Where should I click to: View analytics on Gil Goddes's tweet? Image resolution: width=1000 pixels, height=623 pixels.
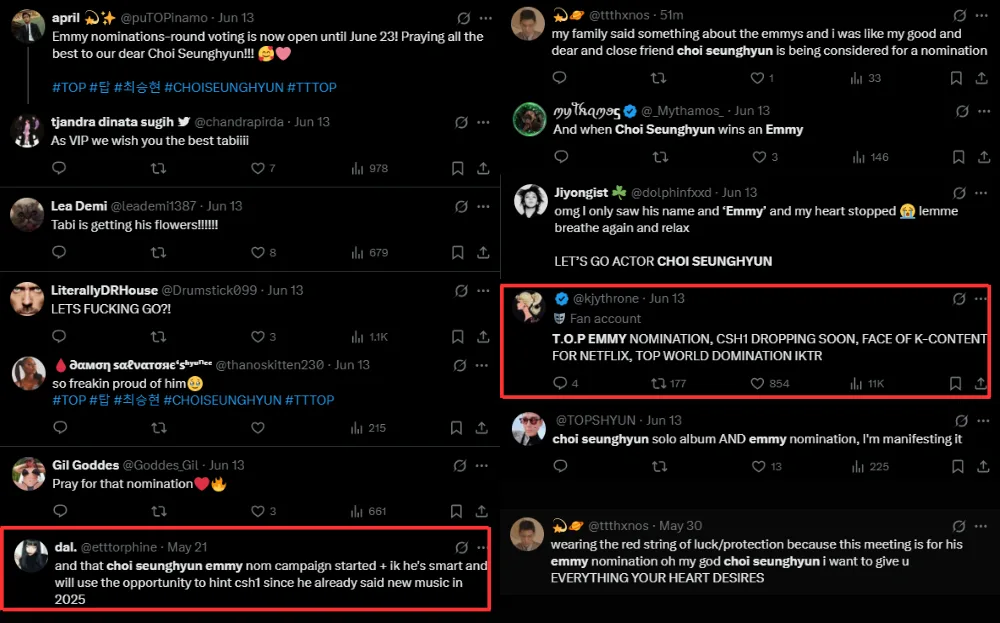(369, 511)
